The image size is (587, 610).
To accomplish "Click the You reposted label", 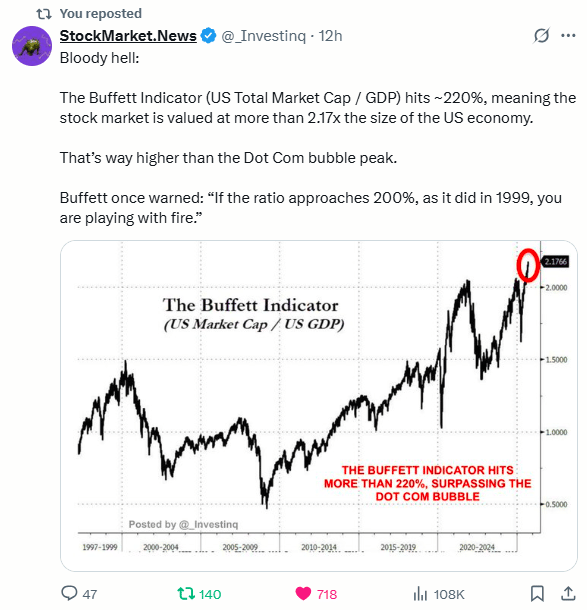I will tap(101, 14).
